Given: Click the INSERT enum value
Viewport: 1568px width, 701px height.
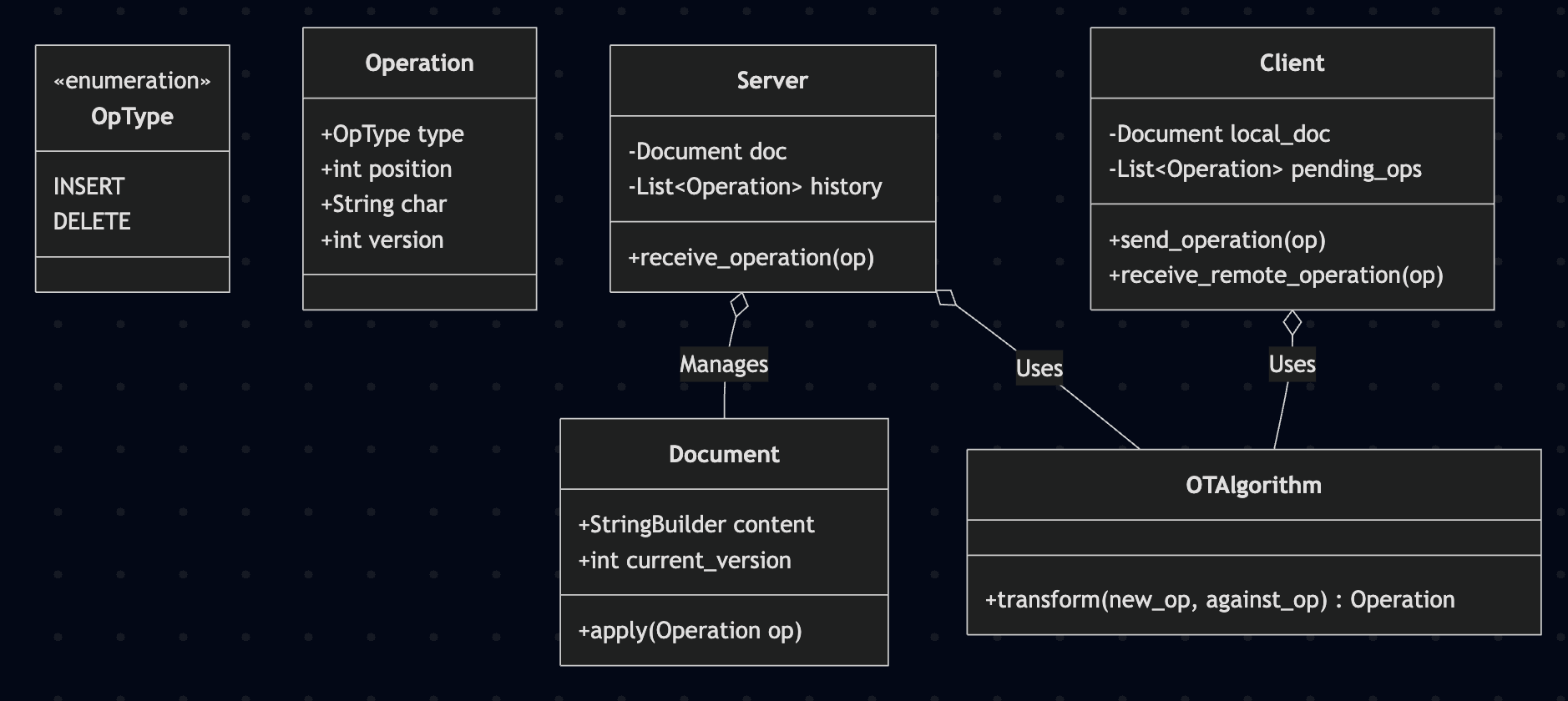Looking at the screenshot, I should click(89, 186).
